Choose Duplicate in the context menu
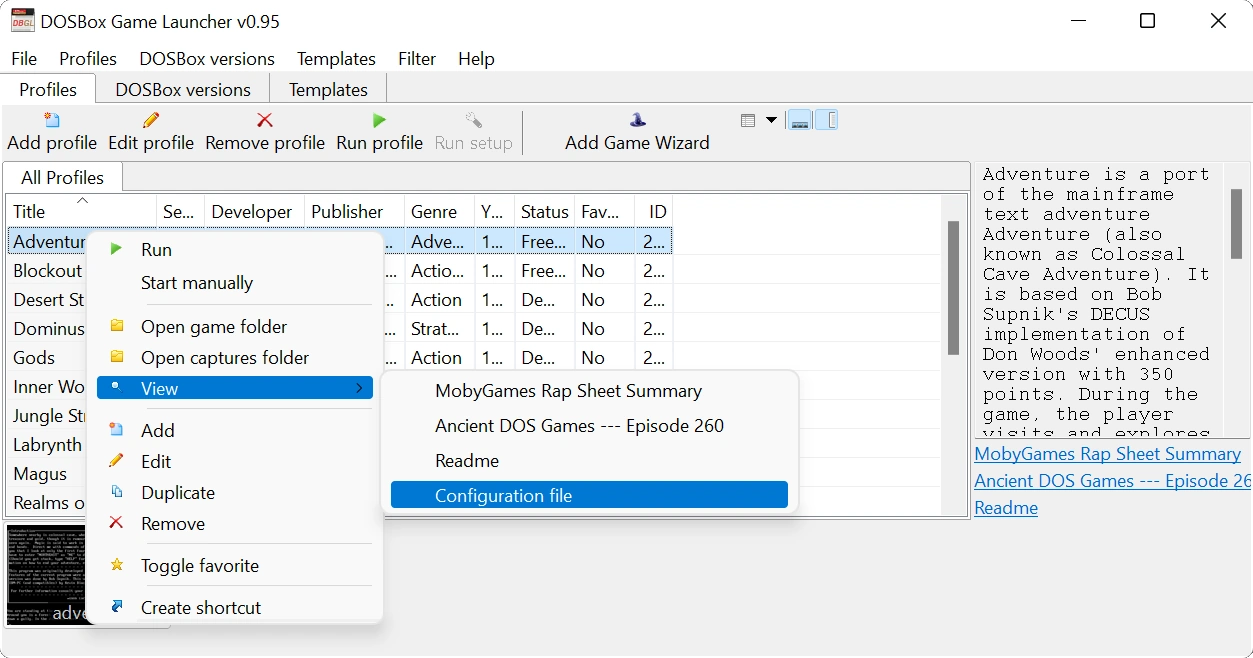This screenshot has width=1253, height=658. click(177, 492)
